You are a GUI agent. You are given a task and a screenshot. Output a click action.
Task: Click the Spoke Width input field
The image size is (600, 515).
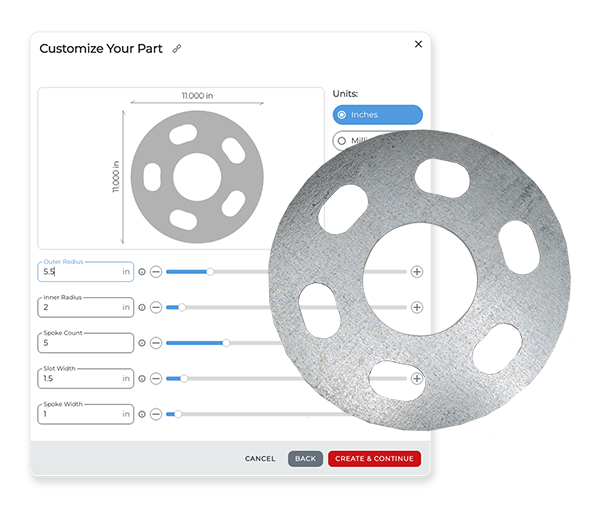point(86,414)
